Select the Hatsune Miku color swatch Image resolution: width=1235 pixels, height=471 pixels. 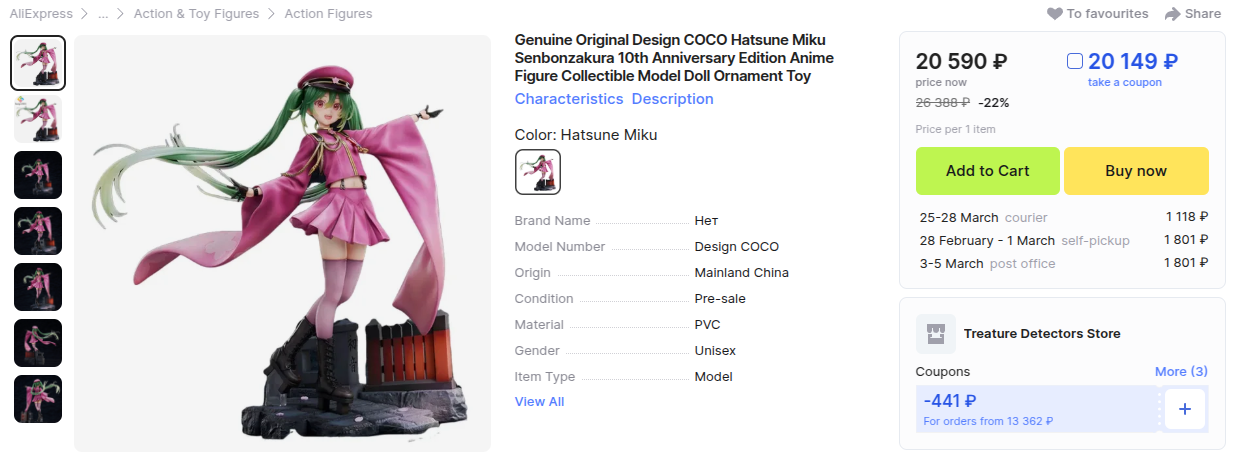pos(538,172)
